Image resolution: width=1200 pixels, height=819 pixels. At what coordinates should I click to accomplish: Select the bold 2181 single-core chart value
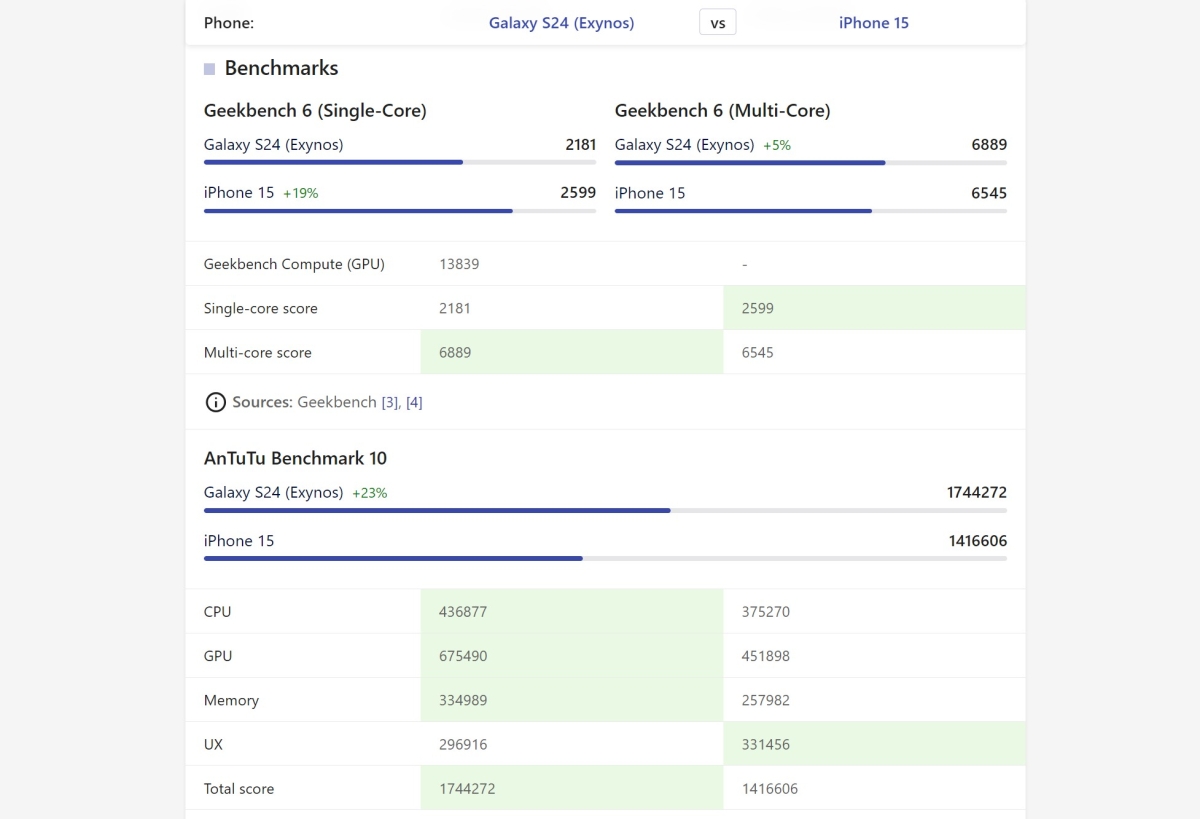(x=580, y=145)
